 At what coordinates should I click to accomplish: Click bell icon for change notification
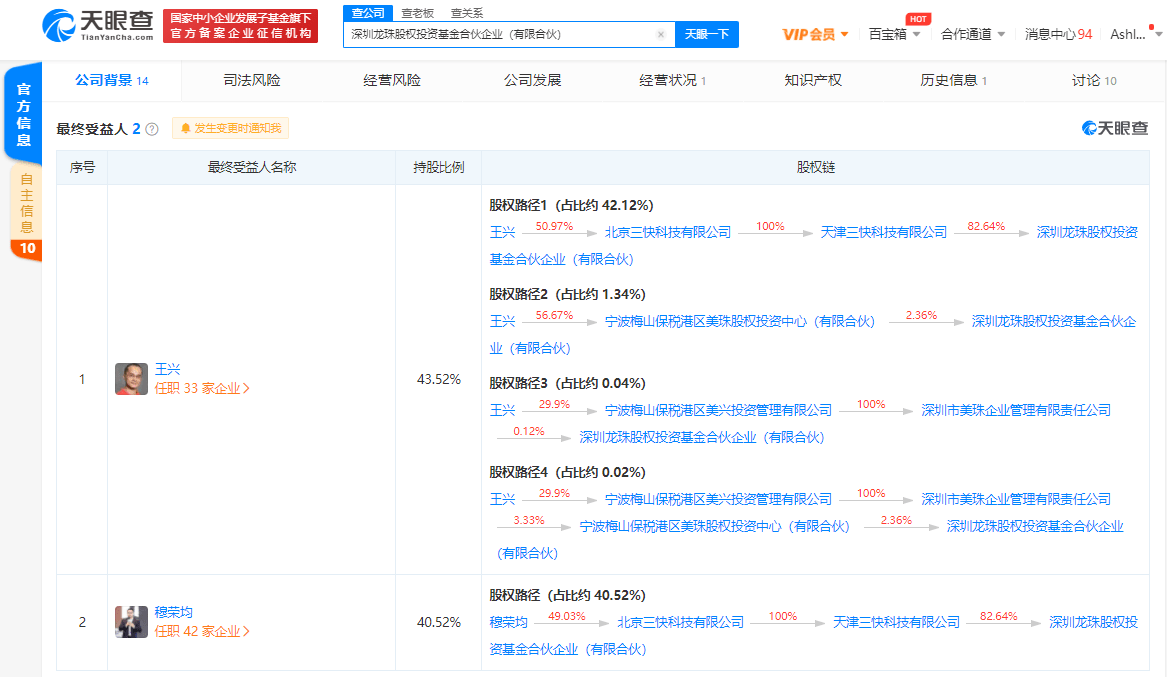pos(185,129)
